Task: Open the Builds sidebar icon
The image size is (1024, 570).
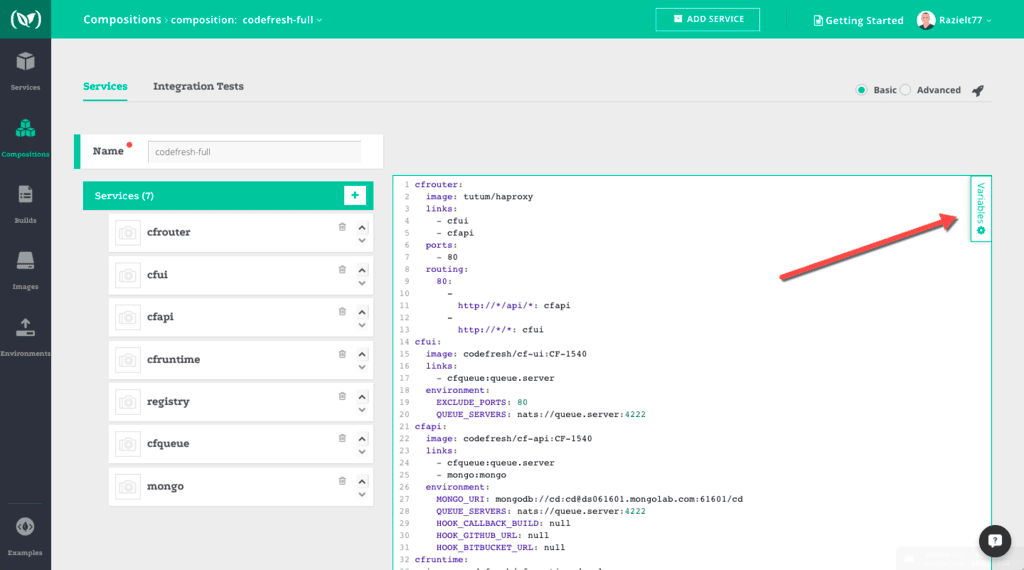Action: click(x=25, y=202)
